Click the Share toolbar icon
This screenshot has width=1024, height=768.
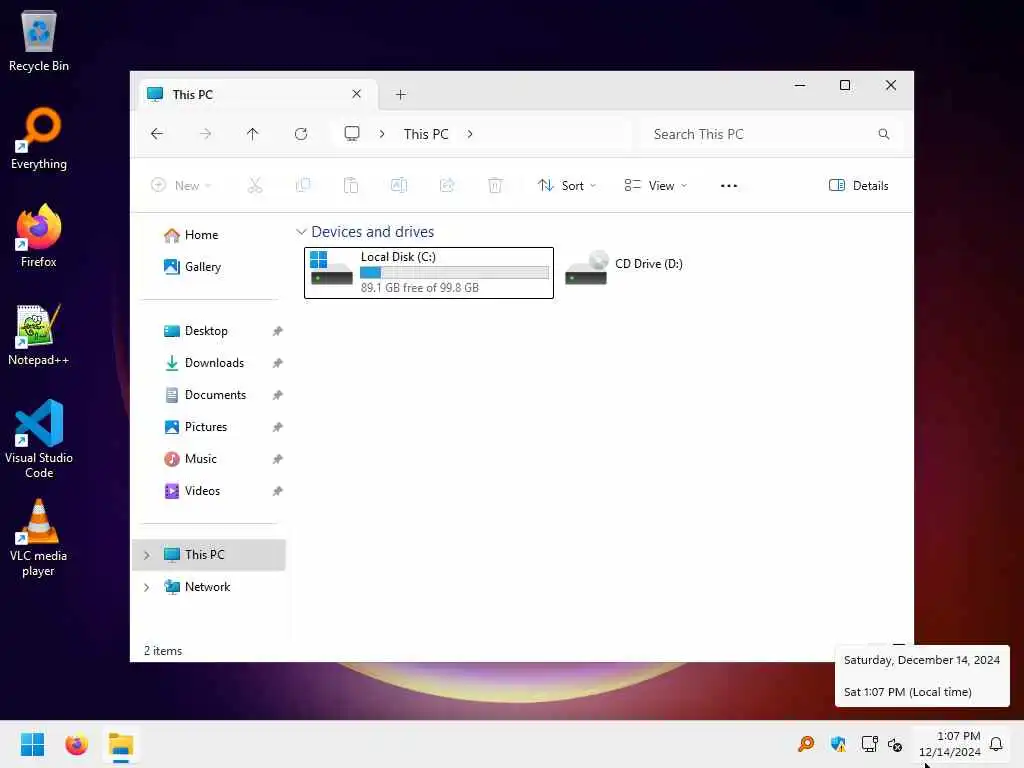pos(447,185)
